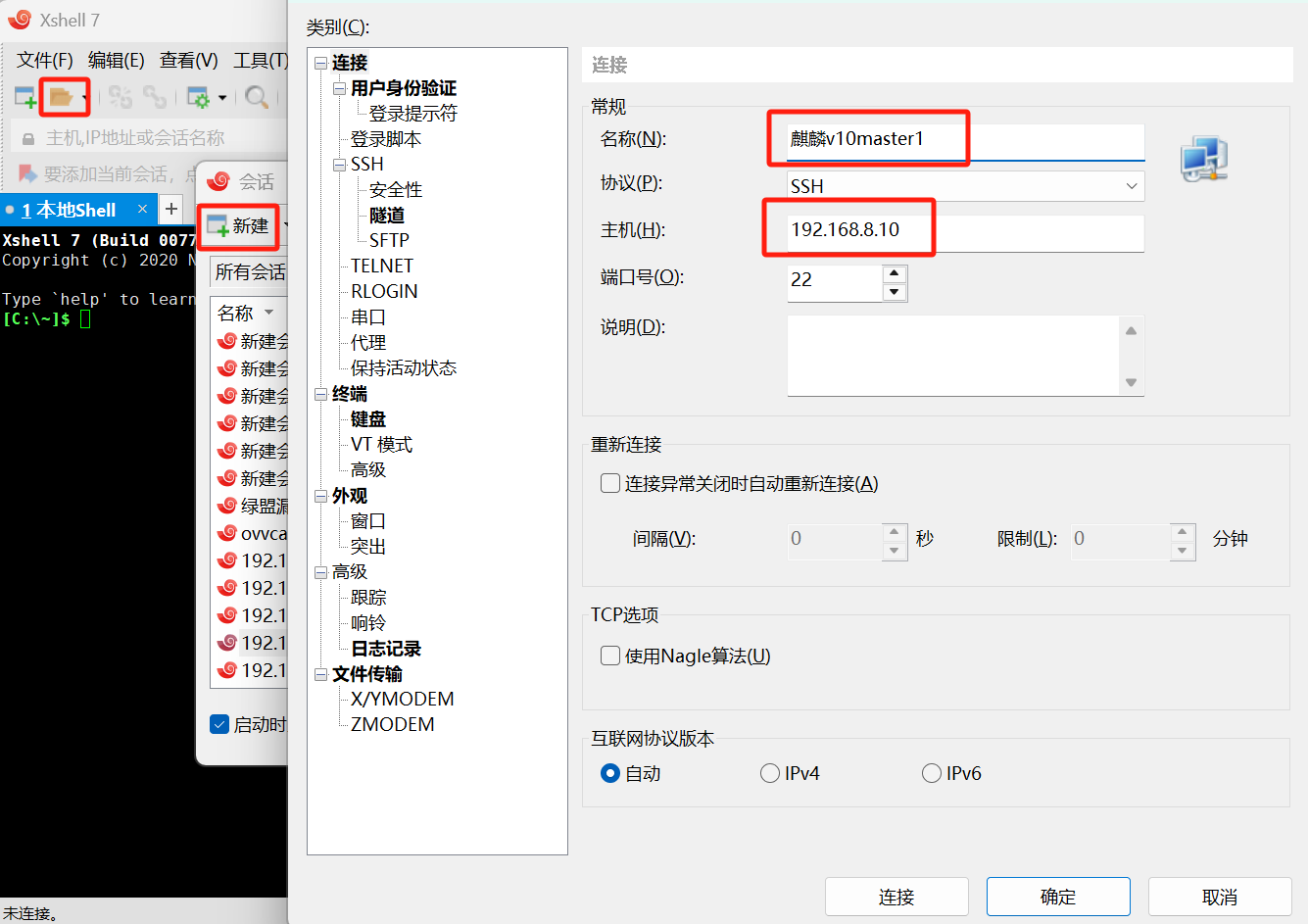Screen dimensions: 1308x924
Task: Click the padlock icon in address bar
Action: (28, 139)
